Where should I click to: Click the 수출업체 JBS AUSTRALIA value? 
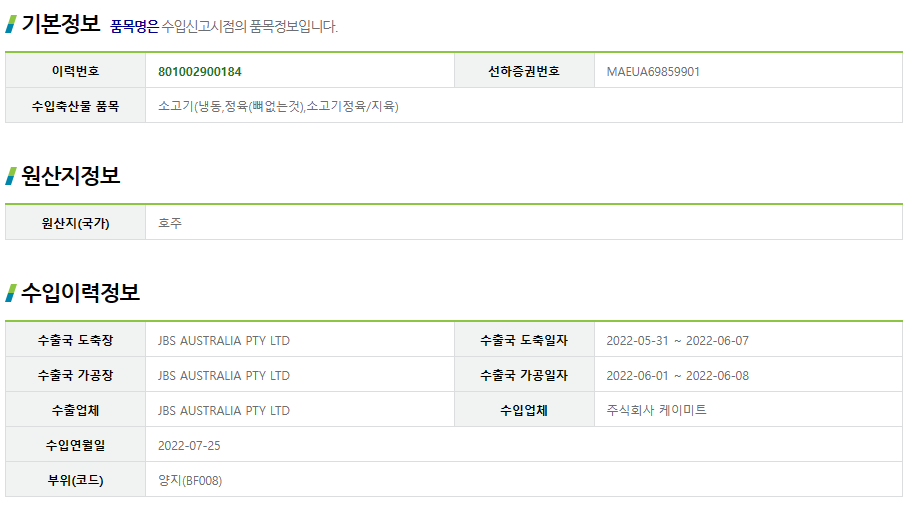(224, 410)
